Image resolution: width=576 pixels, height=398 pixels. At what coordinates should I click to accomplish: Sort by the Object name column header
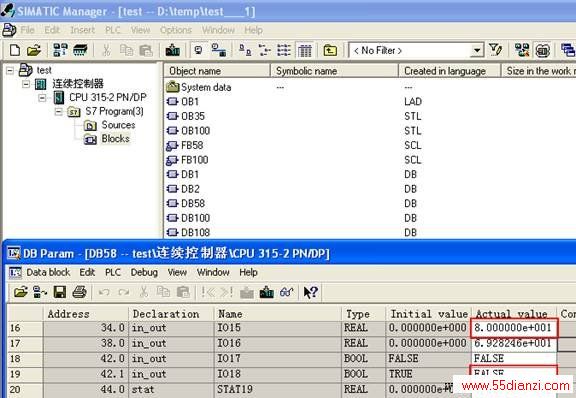pos(217,71)
